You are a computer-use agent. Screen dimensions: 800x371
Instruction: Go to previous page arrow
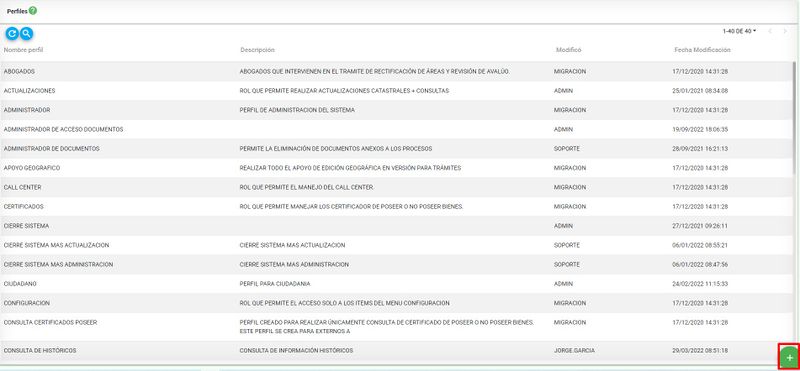770,32
